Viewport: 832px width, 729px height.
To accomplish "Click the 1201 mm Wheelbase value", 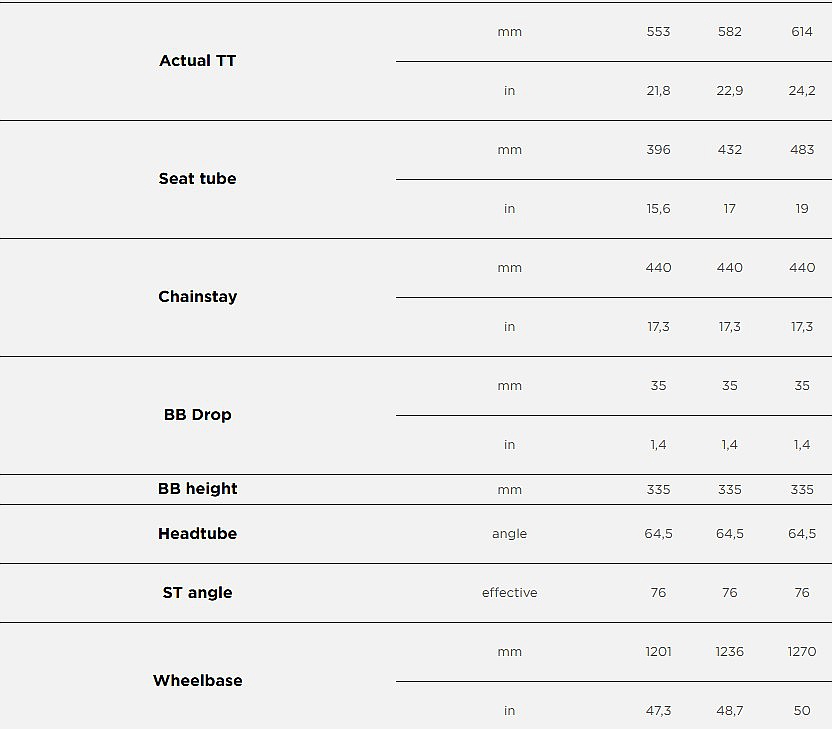I will [x=658, y=652].
